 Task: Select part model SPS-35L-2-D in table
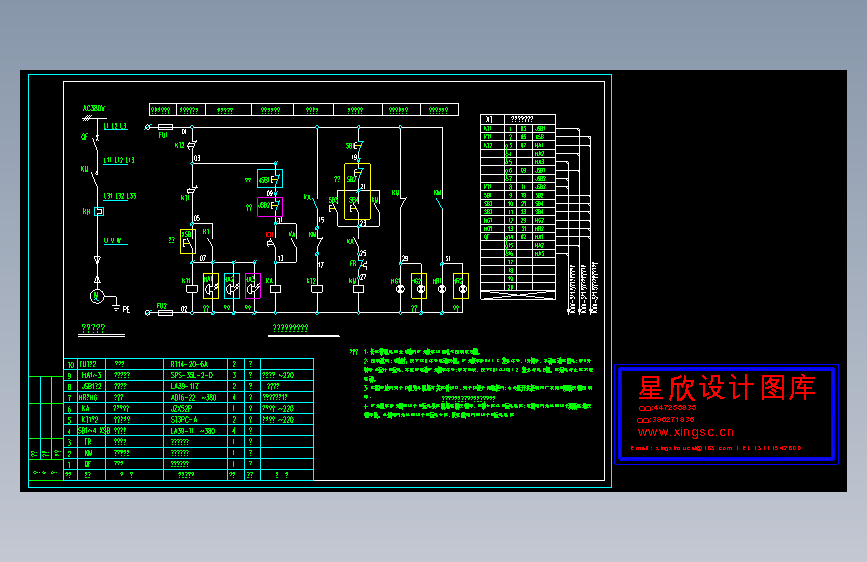tap(191, 375)
